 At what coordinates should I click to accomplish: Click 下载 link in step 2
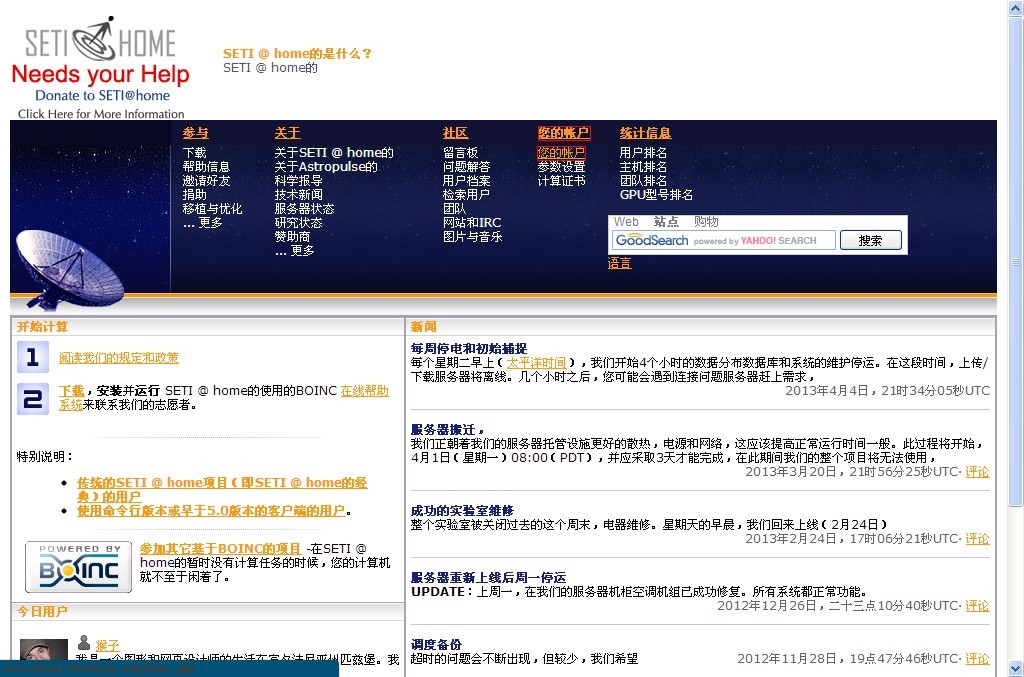[71, 390]
